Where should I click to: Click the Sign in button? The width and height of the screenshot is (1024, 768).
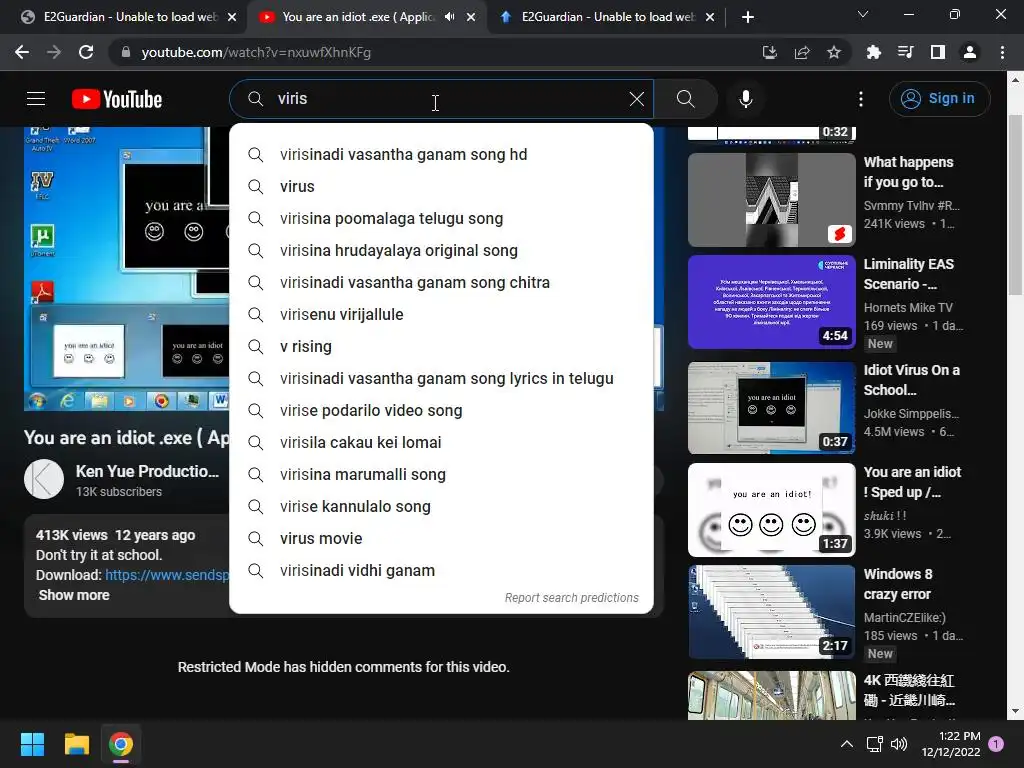point(939,99)
